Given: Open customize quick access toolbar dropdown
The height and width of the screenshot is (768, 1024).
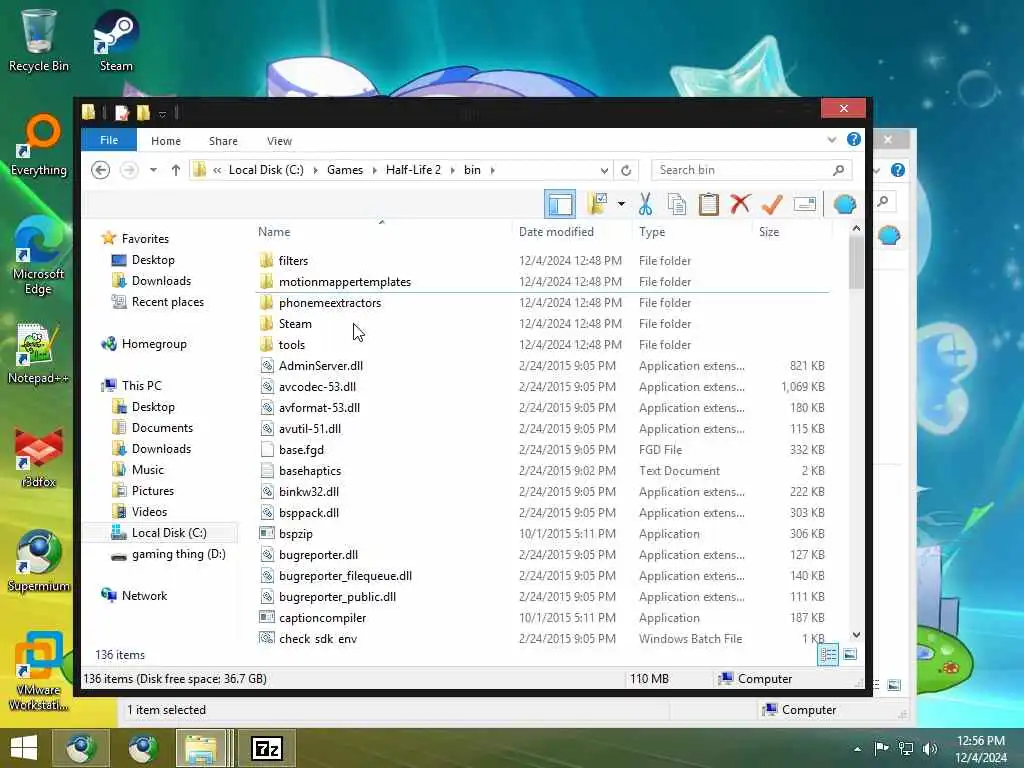Looking at the screenshot, I should 163,114.
